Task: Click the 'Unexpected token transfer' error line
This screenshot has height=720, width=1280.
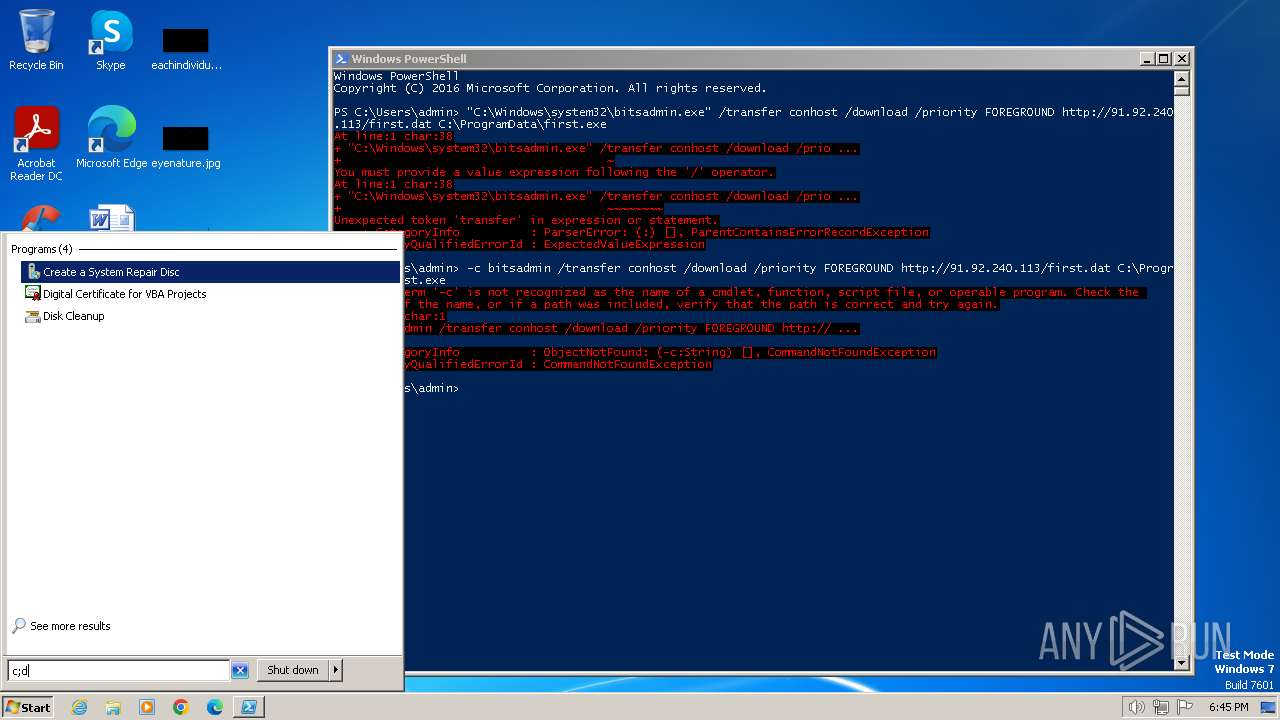Action: click(x=526, y=220)
